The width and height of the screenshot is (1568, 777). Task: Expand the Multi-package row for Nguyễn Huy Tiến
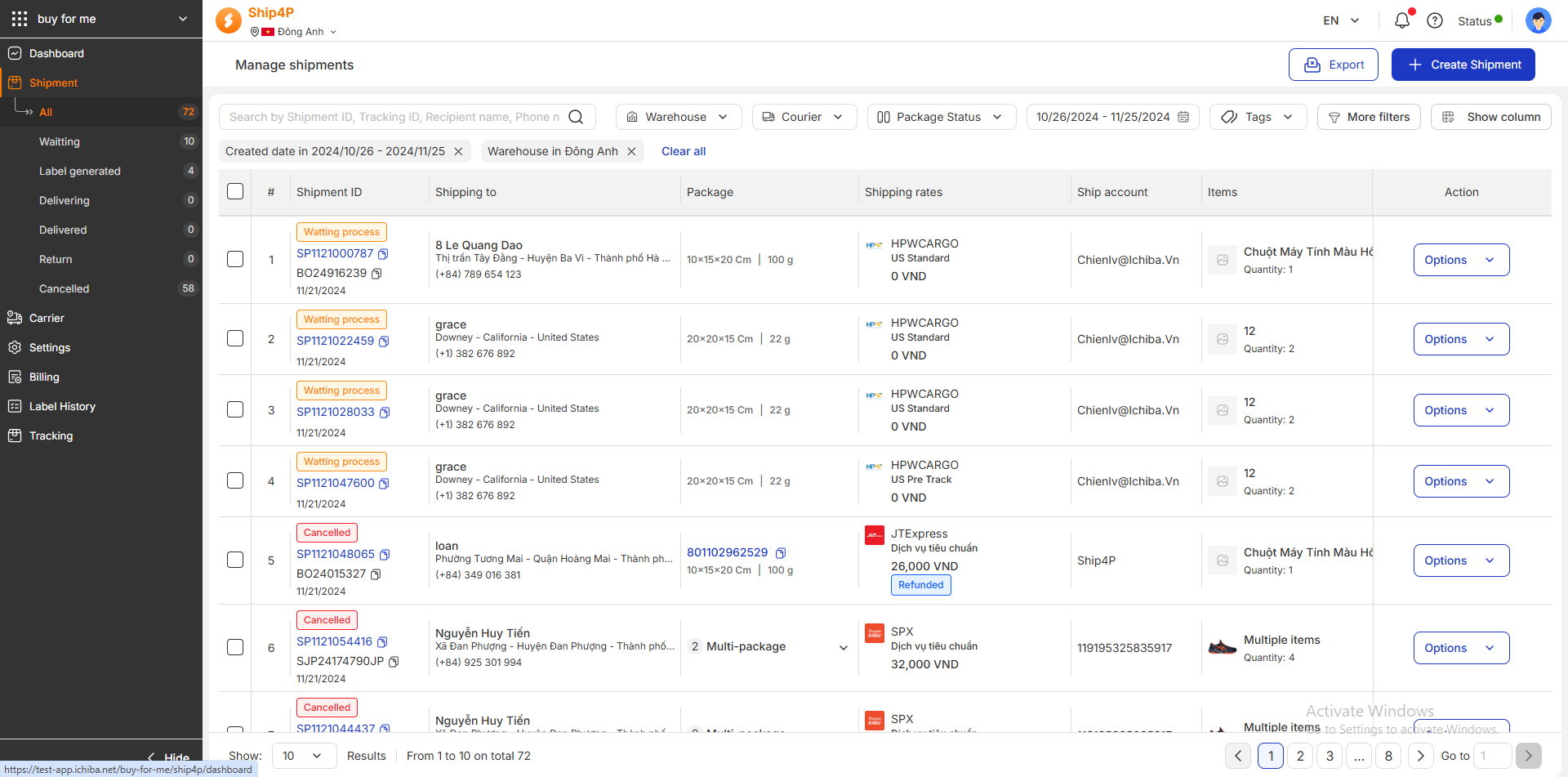(x=843, y=647)
